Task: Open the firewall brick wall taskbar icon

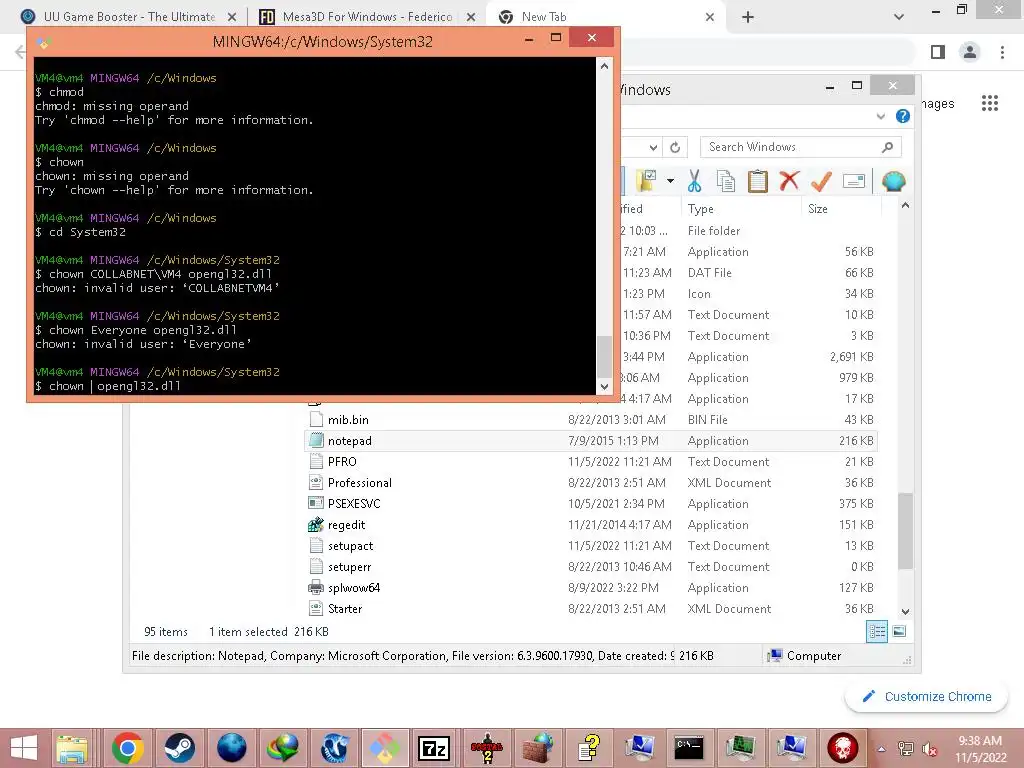Action: pos(537,748)
